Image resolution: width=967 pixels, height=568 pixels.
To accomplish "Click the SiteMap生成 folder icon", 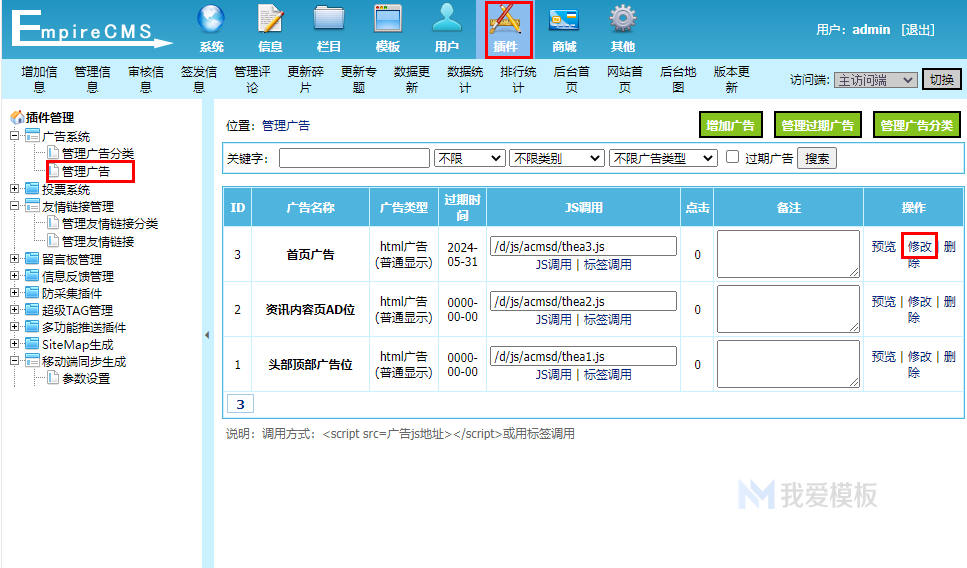I will (32, 344).
